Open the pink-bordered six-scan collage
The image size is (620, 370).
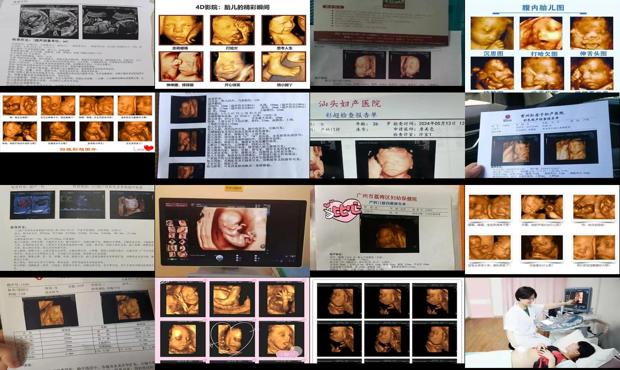point(232,321)
